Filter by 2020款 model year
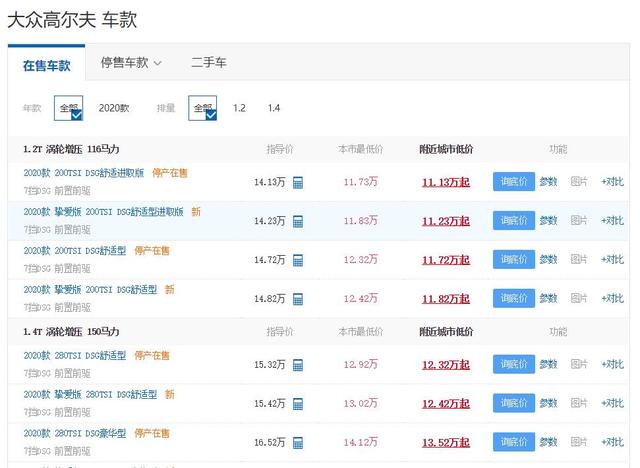640x468 pixels. [x=114, y=108]
